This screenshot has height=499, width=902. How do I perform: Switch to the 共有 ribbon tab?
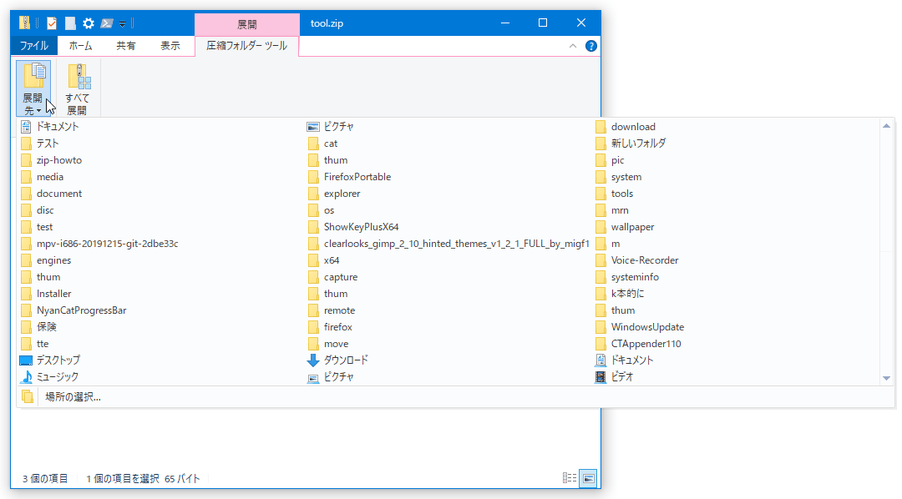[125, 46]
